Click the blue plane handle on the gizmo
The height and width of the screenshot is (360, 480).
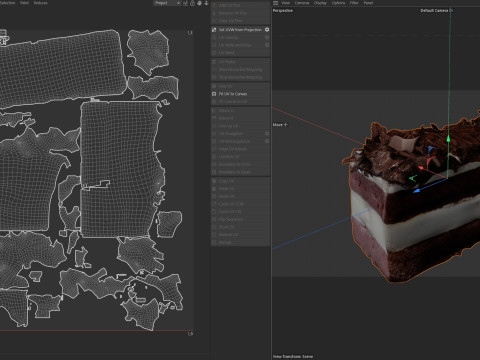431,150
